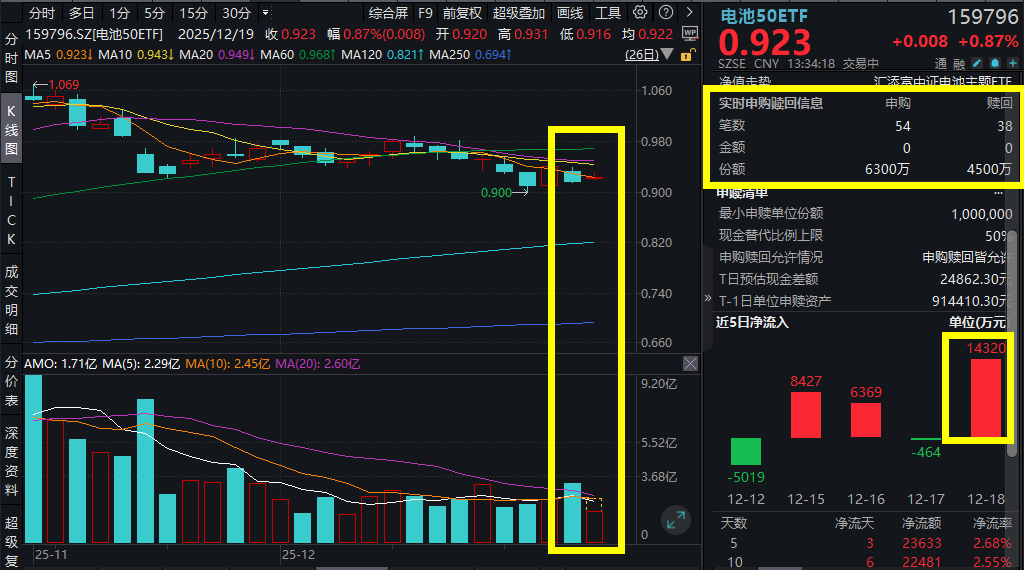Image resolution: width=1024 pixels, height=570 pixels.
Task: Collapse right info panel with double chevron
Action: click(x=708, y=298)
